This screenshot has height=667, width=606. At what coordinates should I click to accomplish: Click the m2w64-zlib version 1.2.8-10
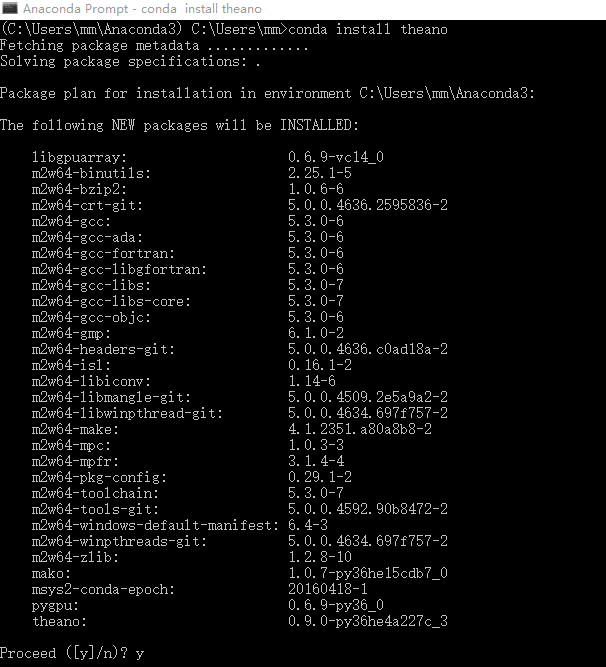(320, 557)
